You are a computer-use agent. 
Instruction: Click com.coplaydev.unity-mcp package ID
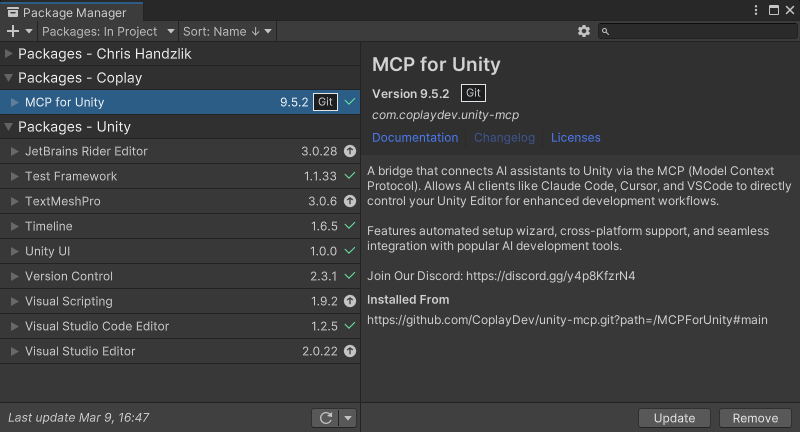(x=445, y=115)
